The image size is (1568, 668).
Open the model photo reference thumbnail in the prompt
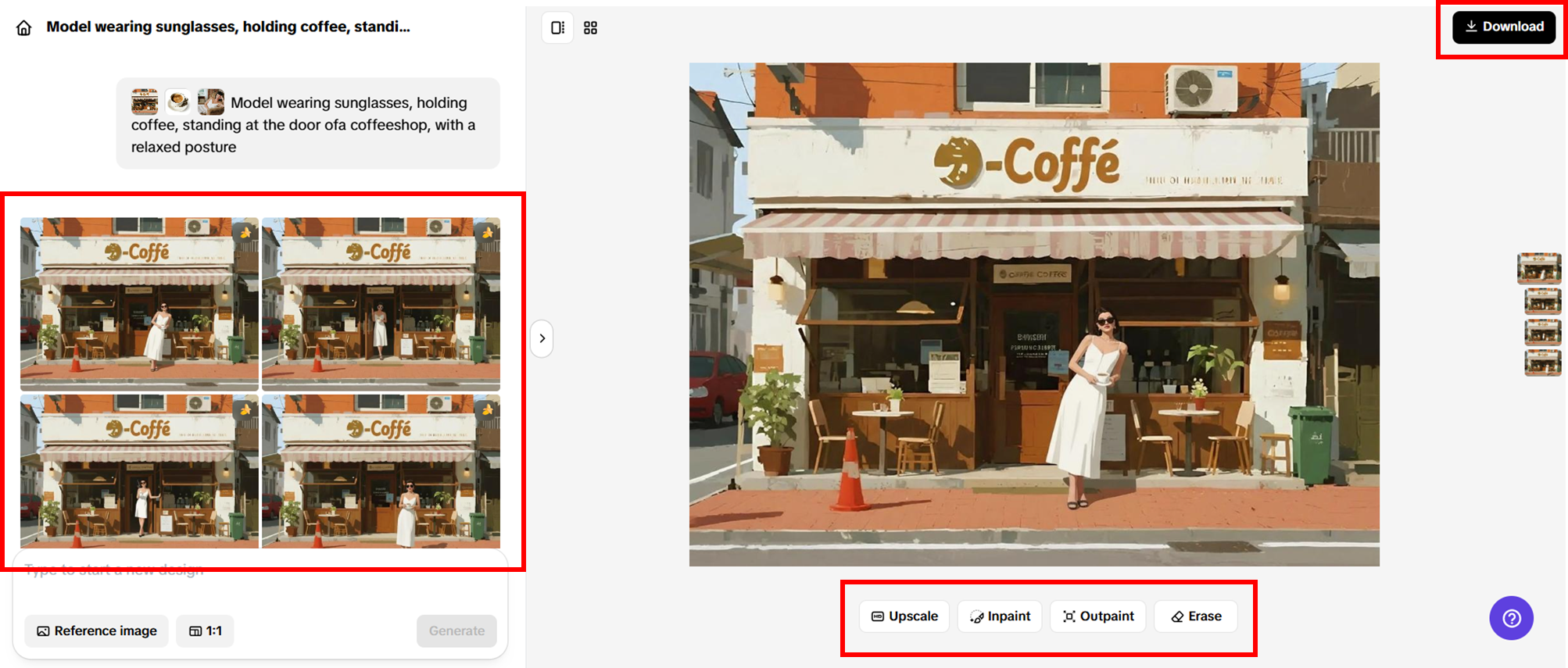point(211,102)
